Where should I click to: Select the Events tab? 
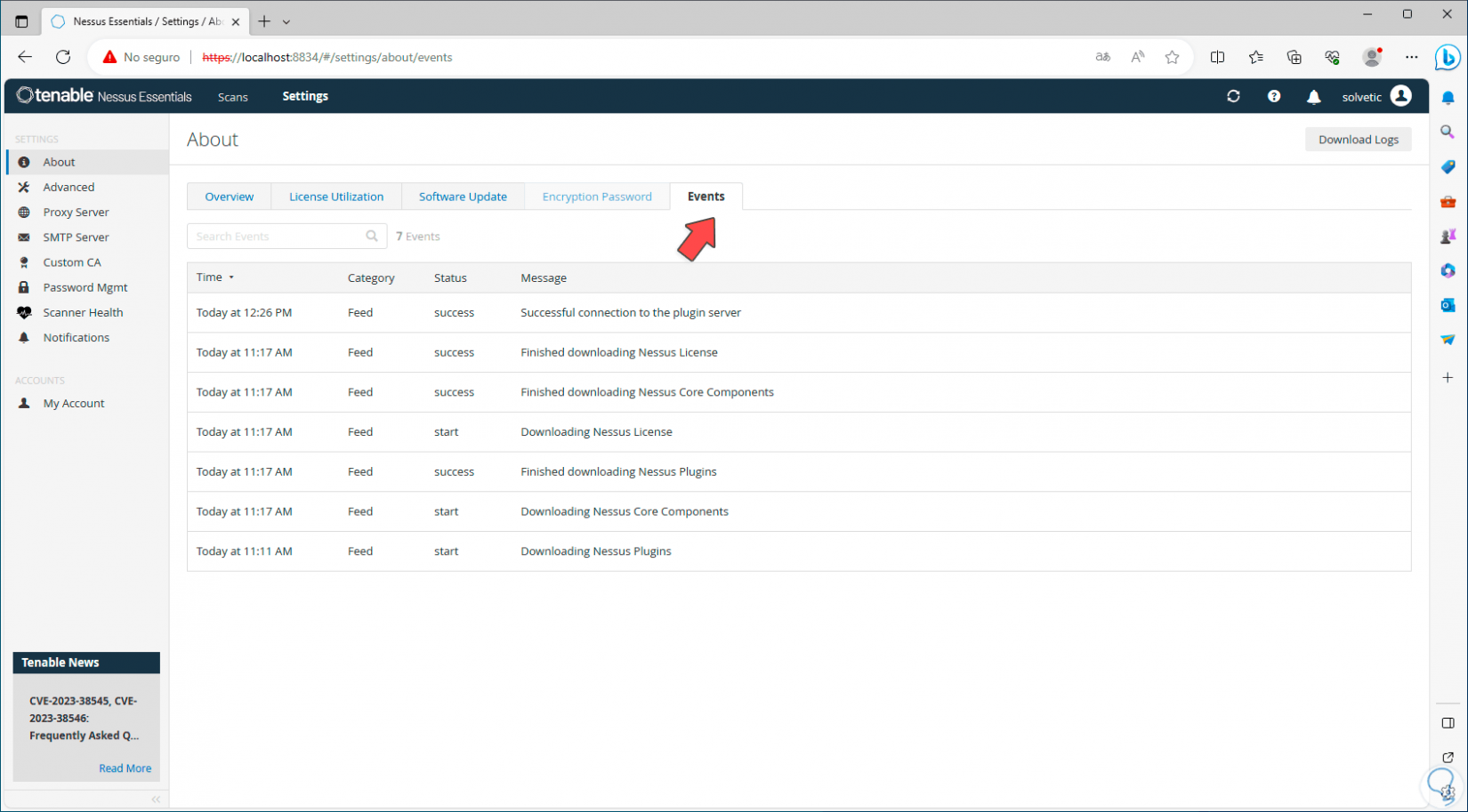coord(706,197)
